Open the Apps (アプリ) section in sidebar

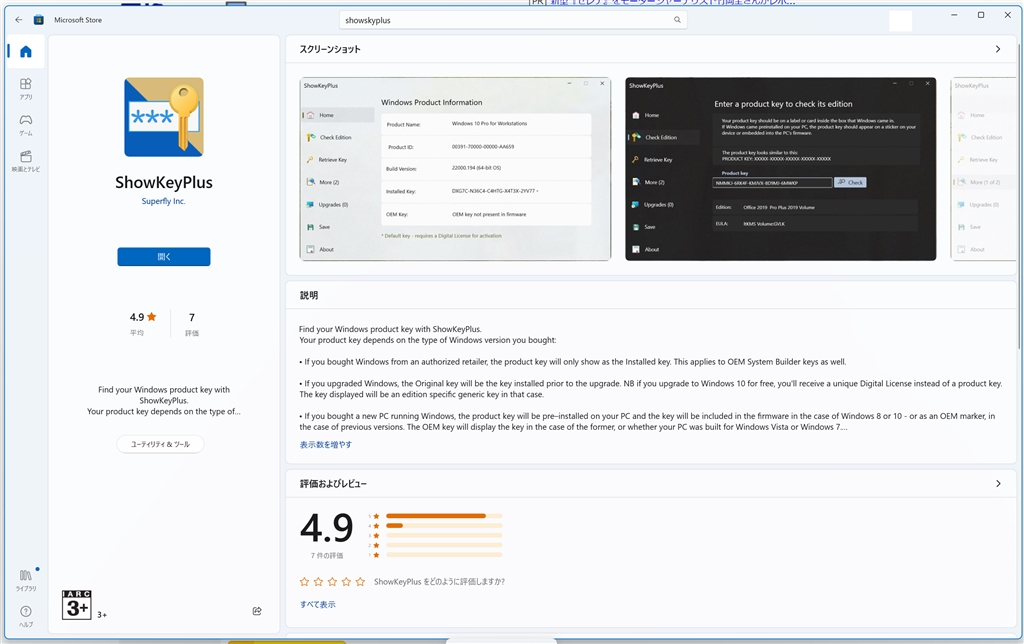(x=25, y=89)
